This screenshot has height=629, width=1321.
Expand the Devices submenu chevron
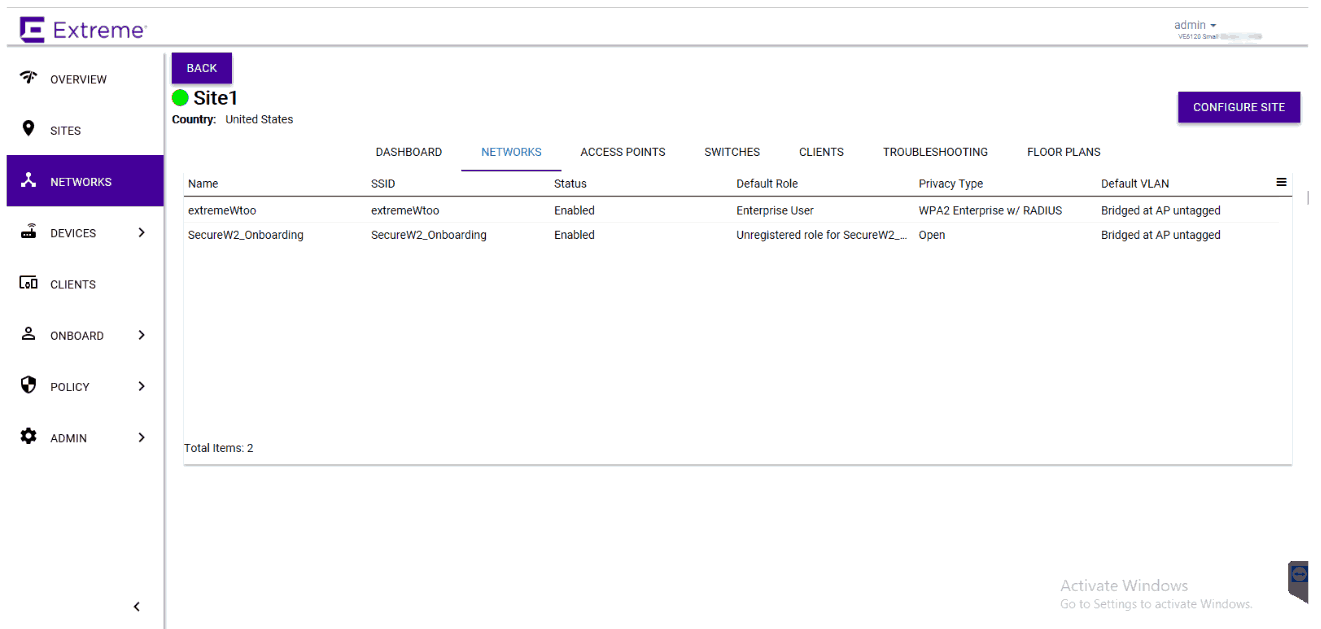point(141,233)
